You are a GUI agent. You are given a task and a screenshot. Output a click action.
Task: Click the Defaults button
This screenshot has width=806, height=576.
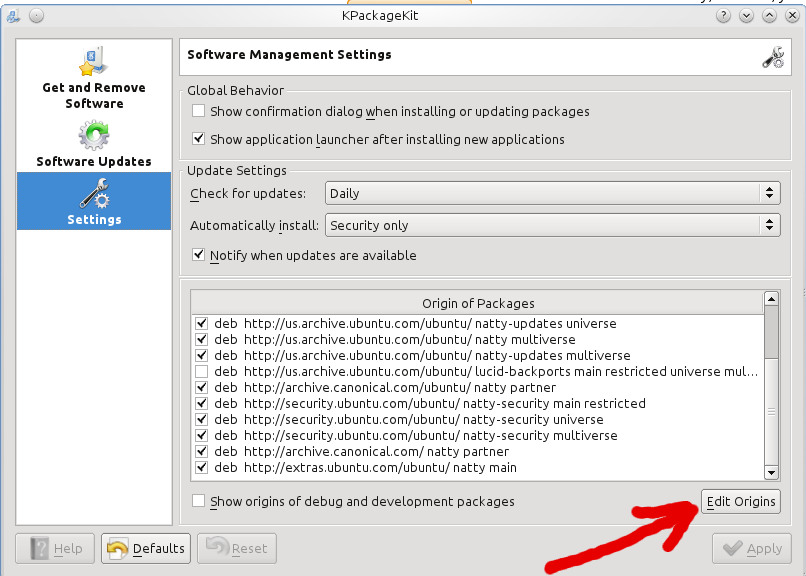click(x=146, y=548)
